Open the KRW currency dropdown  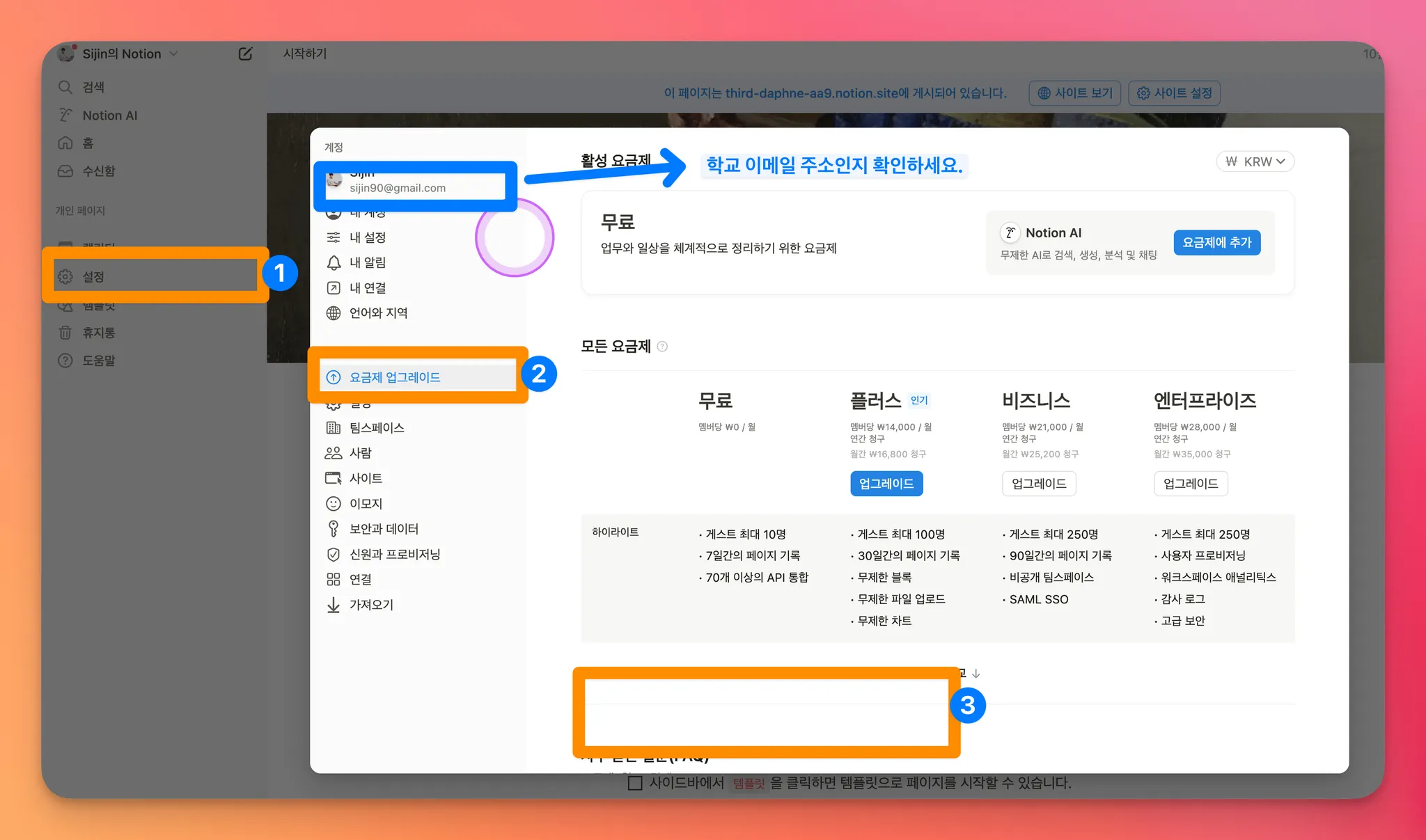[x=1255, y=161]
